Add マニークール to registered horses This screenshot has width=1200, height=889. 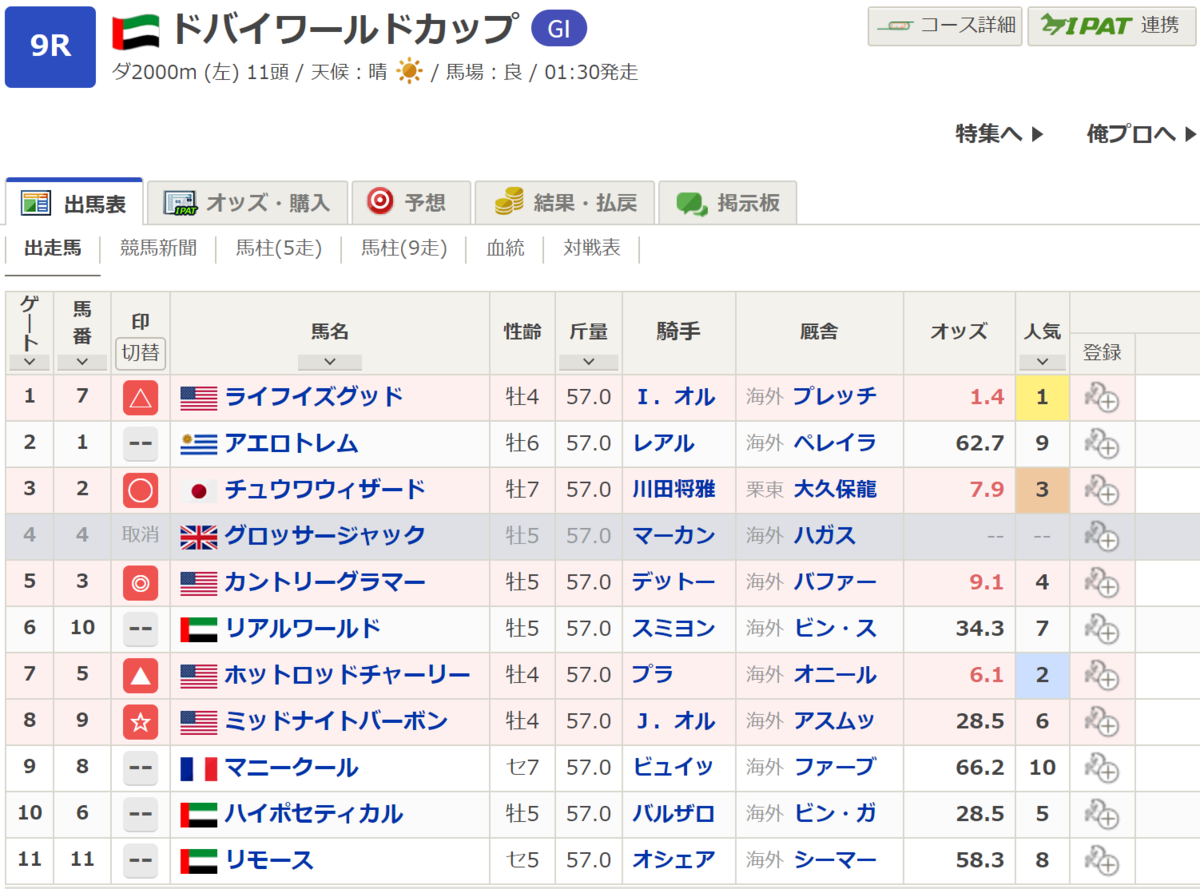(x=1101, y=767)
